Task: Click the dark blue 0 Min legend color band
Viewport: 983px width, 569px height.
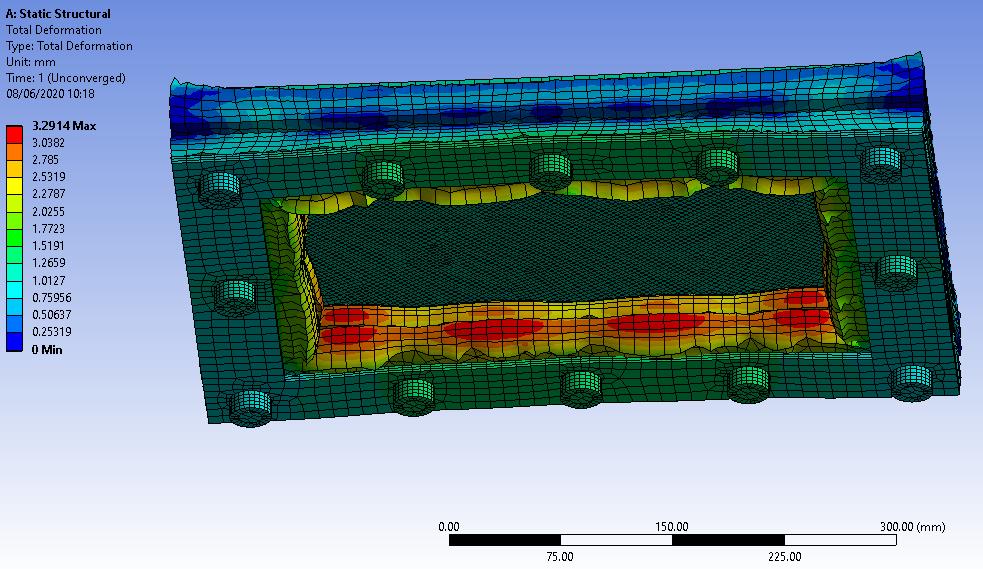Action: tap(14, 342)
